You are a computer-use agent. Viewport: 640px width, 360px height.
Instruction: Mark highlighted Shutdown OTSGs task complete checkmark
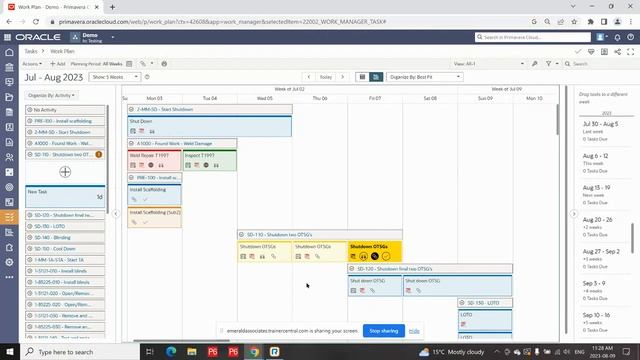point(386,256)
